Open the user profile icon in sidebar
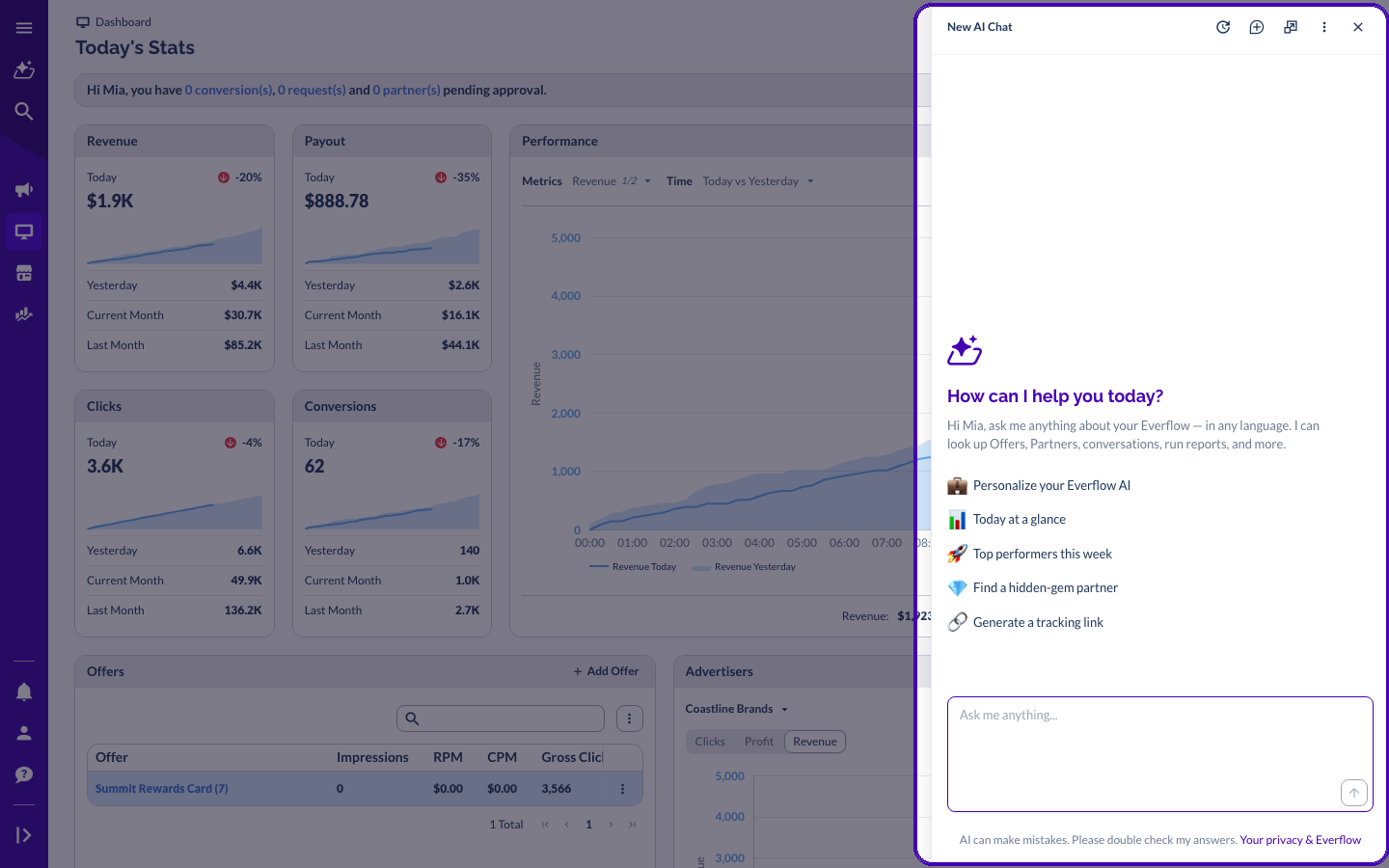1389x868 pixels. pos(24,733)
